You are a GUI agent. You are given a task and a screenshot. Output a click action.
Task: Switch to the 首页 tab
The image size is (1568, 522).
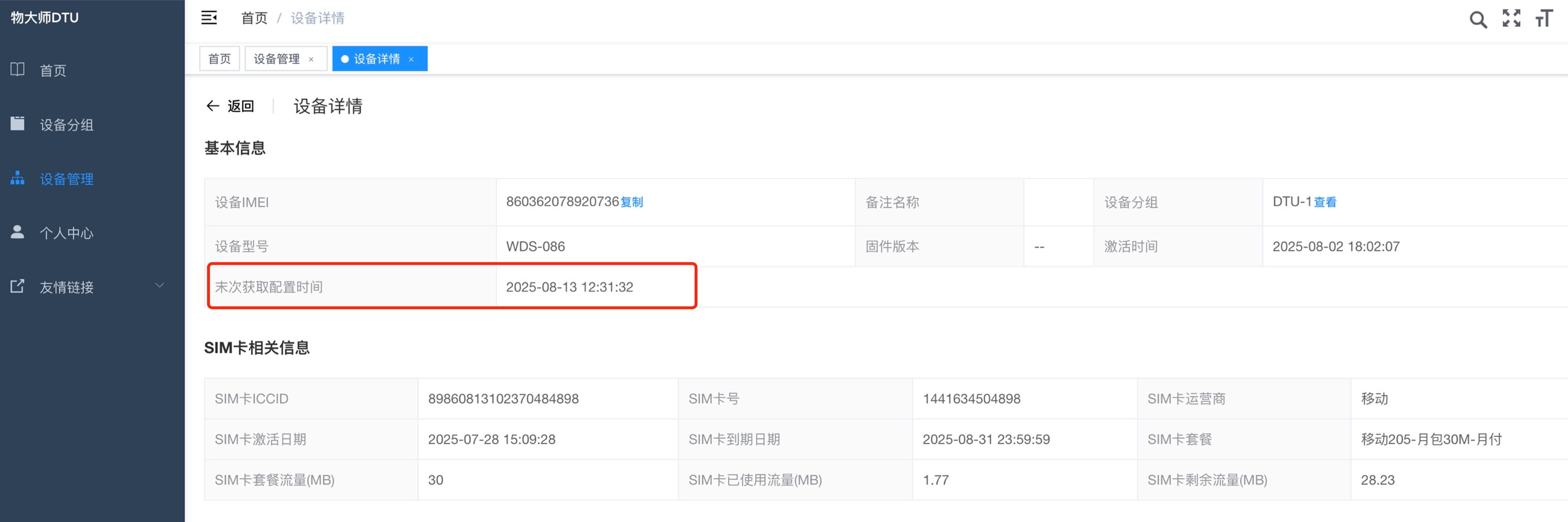(x=219, y=59)
